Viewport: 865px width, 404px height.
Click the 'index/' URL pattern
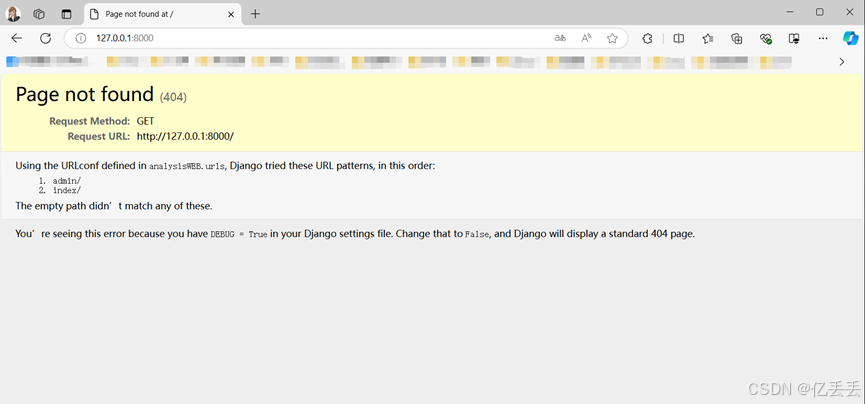pos(67,190)
